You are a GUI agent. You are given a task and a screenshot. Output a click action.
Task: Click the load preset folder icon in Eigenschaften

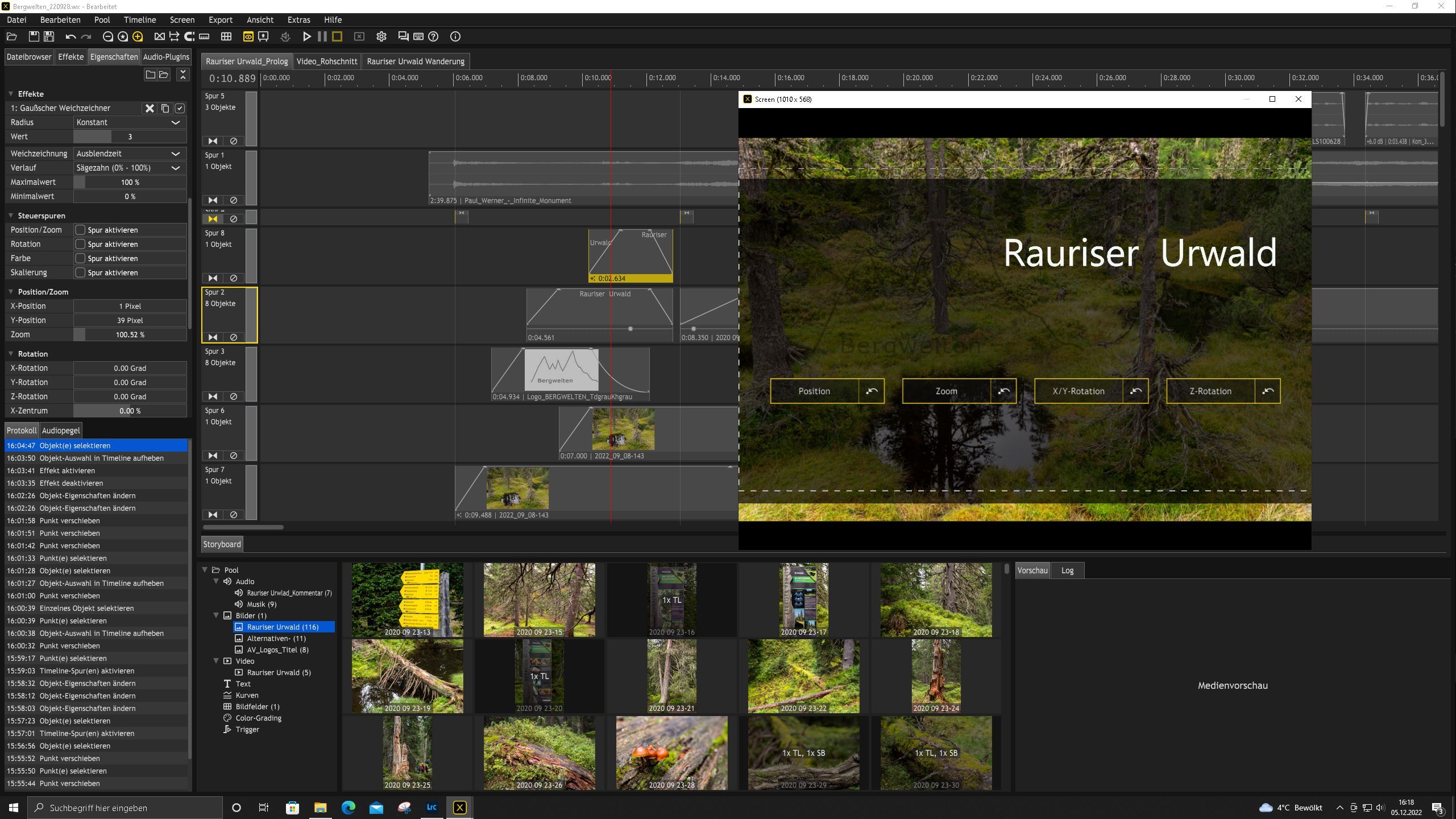pos(164,75)
